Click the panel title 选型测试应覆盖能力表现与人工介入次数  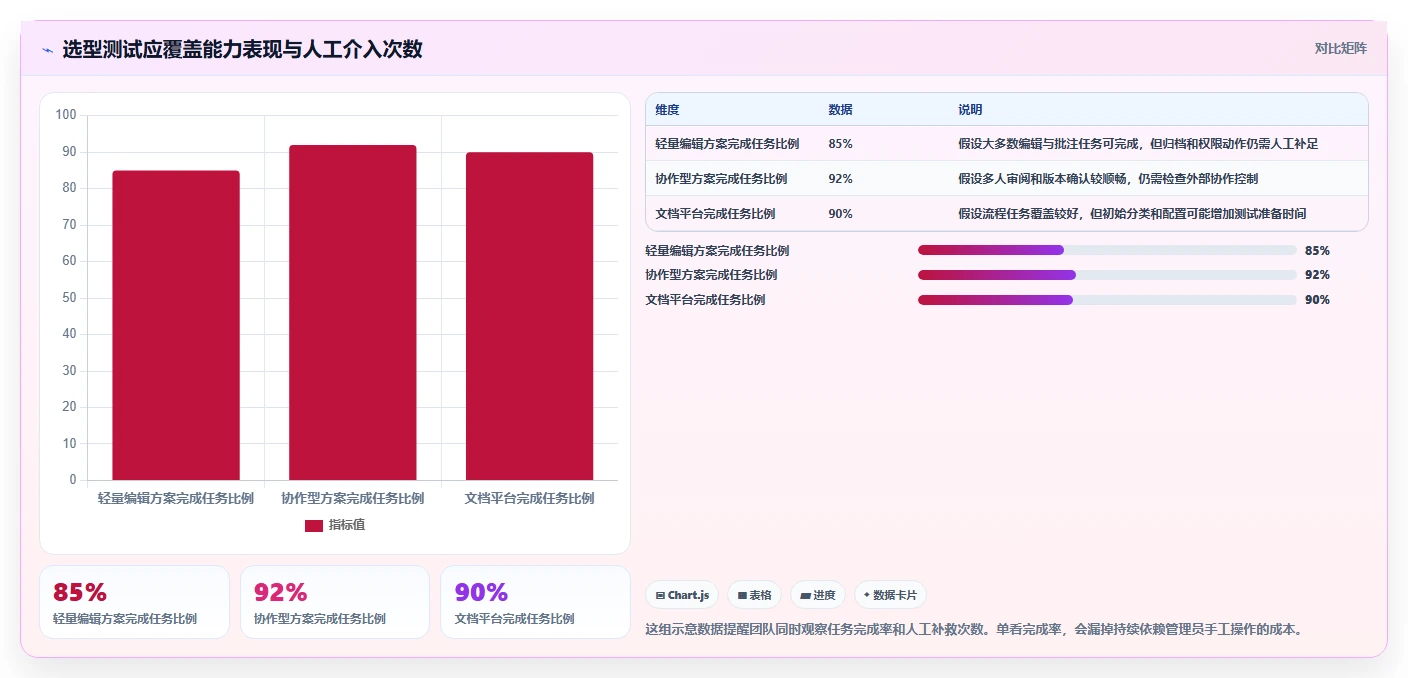[242, 49]
